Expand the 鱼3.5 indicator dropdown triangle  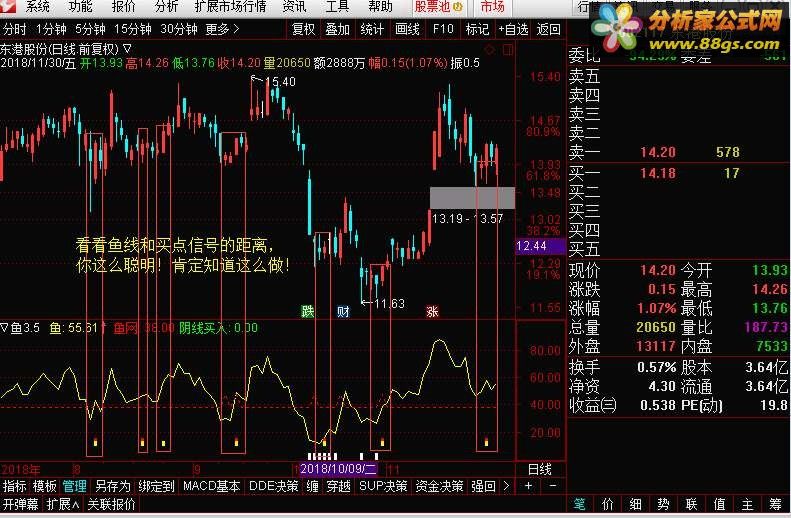pyautogui.click(x=4, y=328)
